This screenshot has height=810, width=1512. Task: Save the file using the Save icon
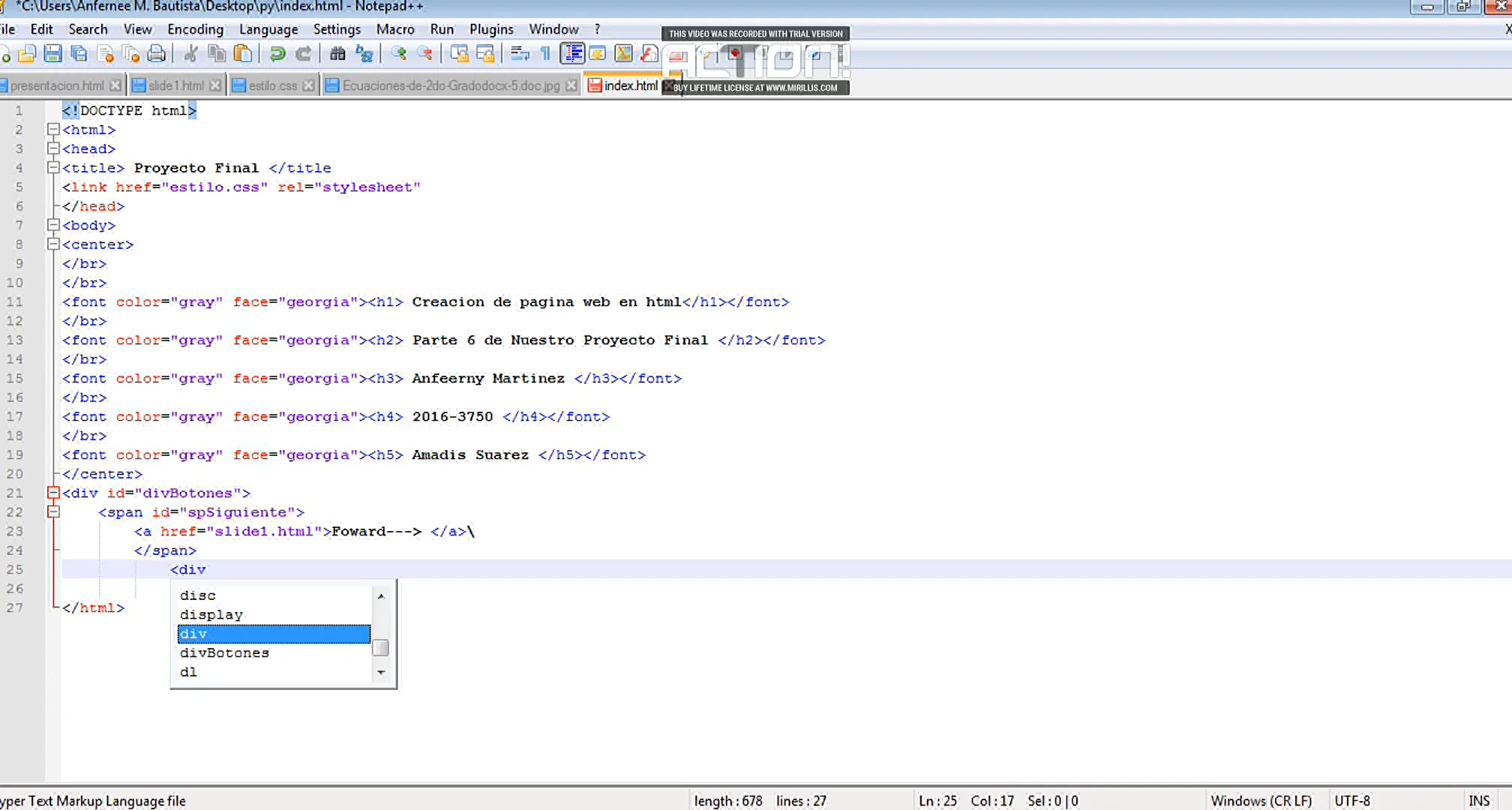(x=52, y=54)
